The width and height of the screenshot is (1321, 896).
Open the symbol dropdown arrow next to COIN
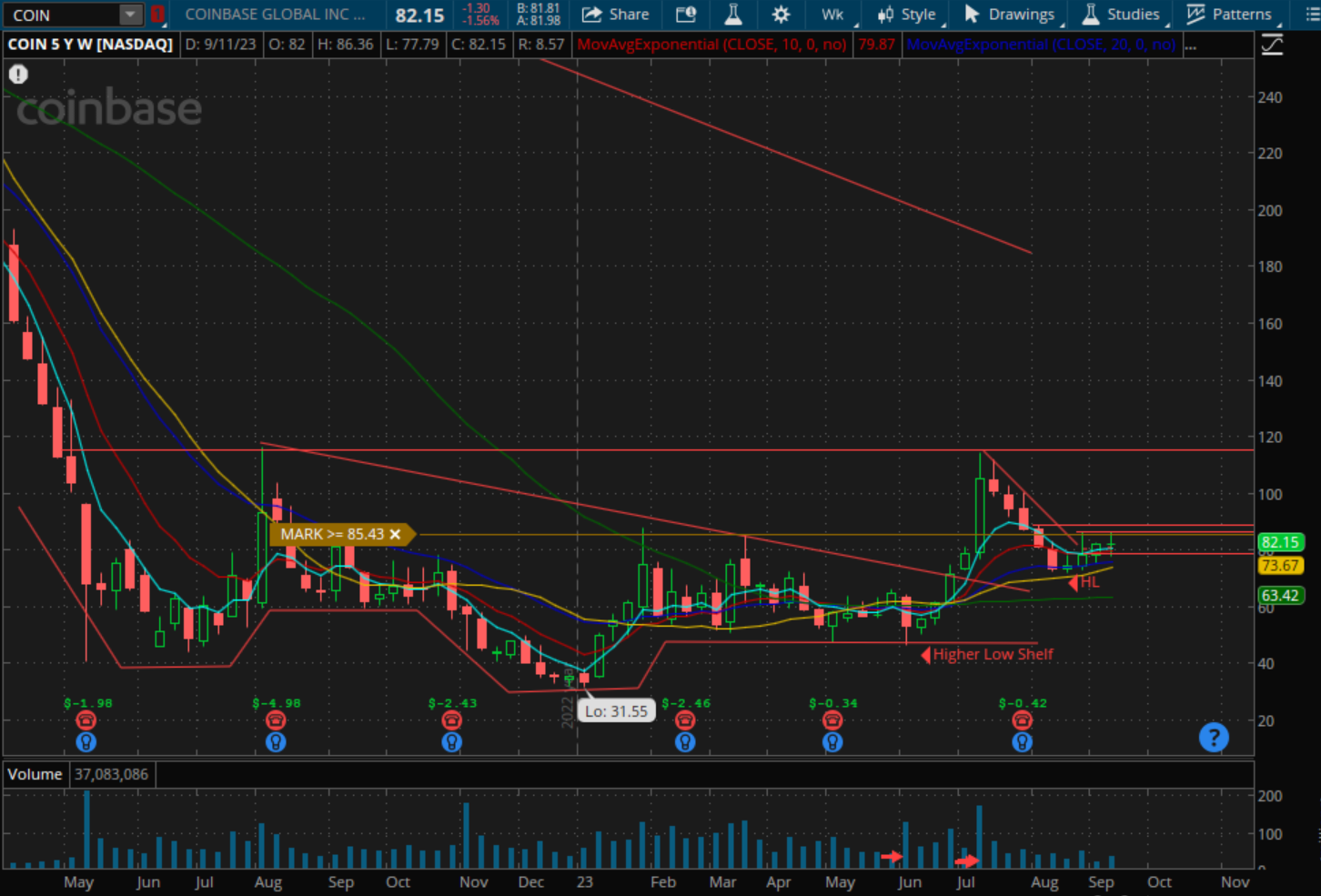tap(131, 15)
